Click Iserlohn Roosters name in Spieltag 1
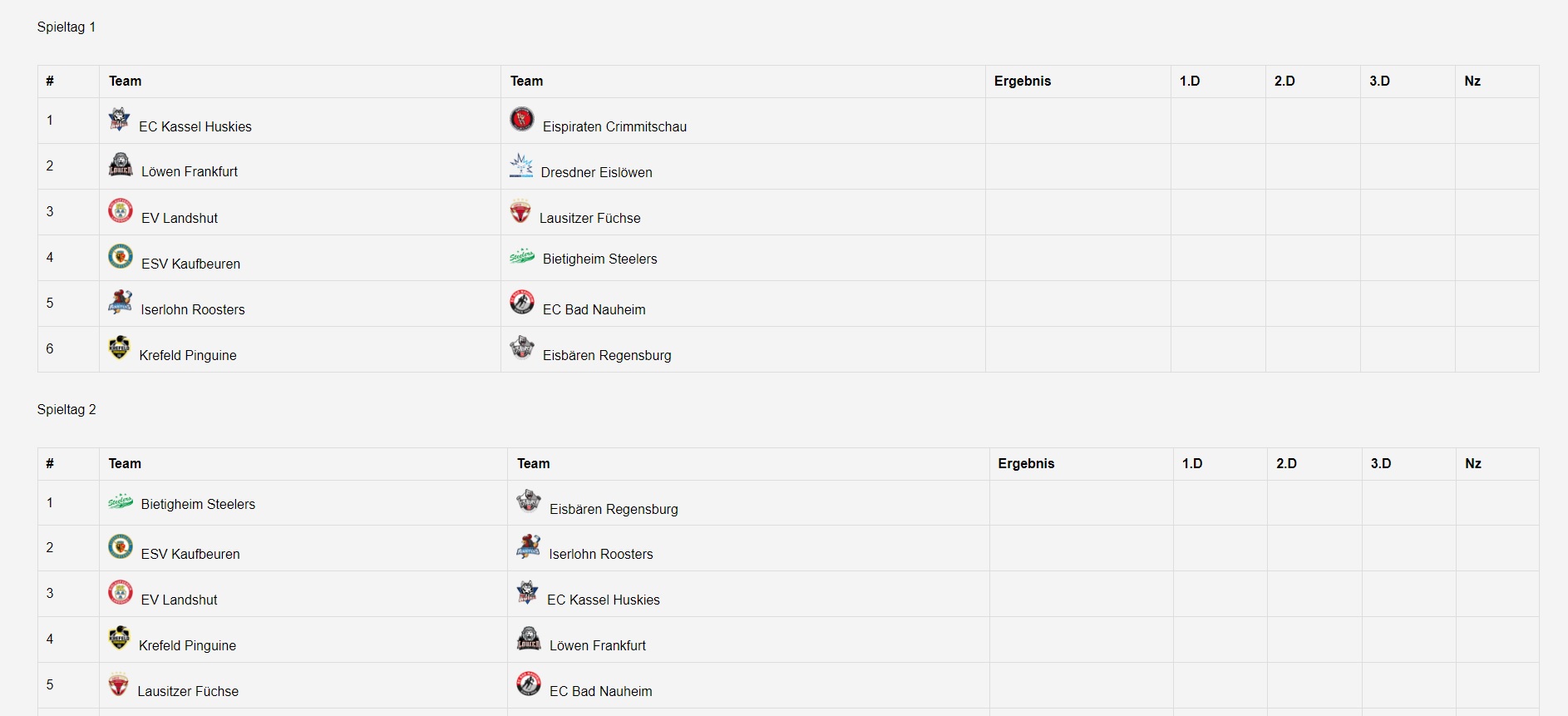Image resolution: width=1568 pixels, height=716 pixels. coord(193,309)
